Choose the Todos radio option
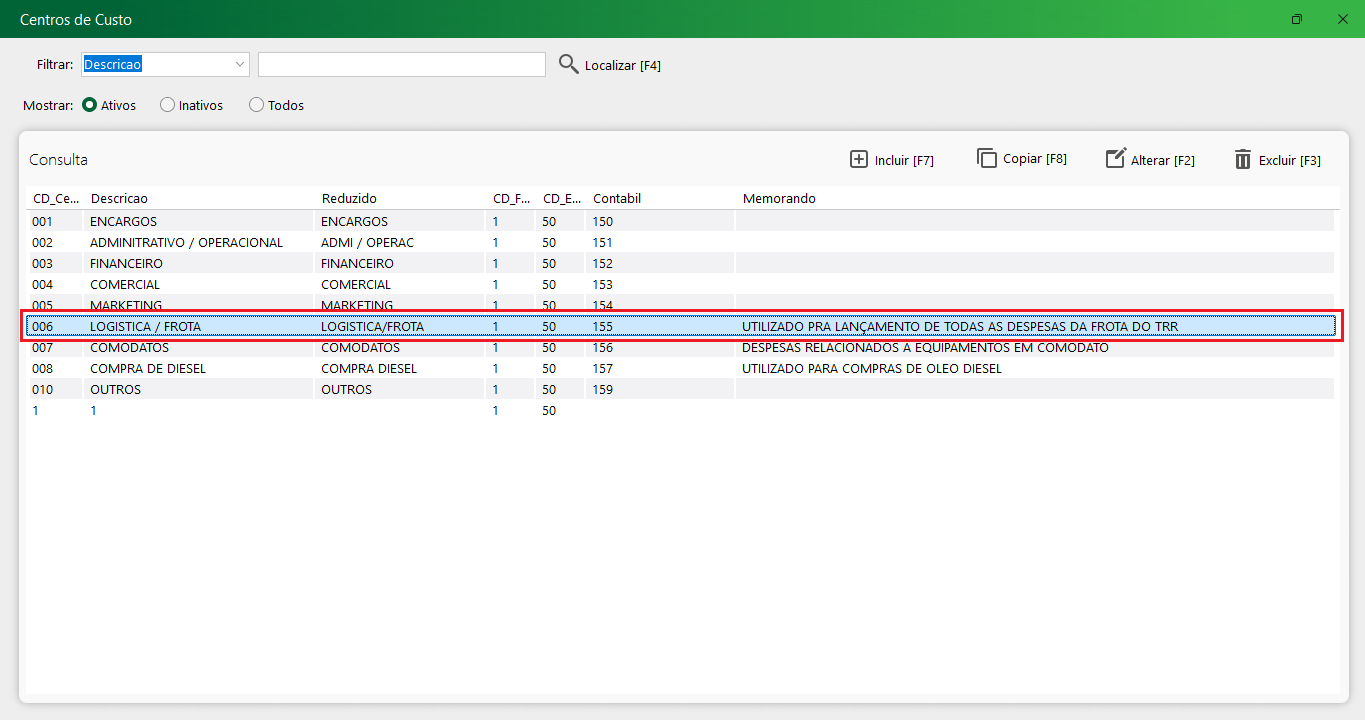This screenshot has width=1365, height=720. pyautogui.click(x=256, y=105)
